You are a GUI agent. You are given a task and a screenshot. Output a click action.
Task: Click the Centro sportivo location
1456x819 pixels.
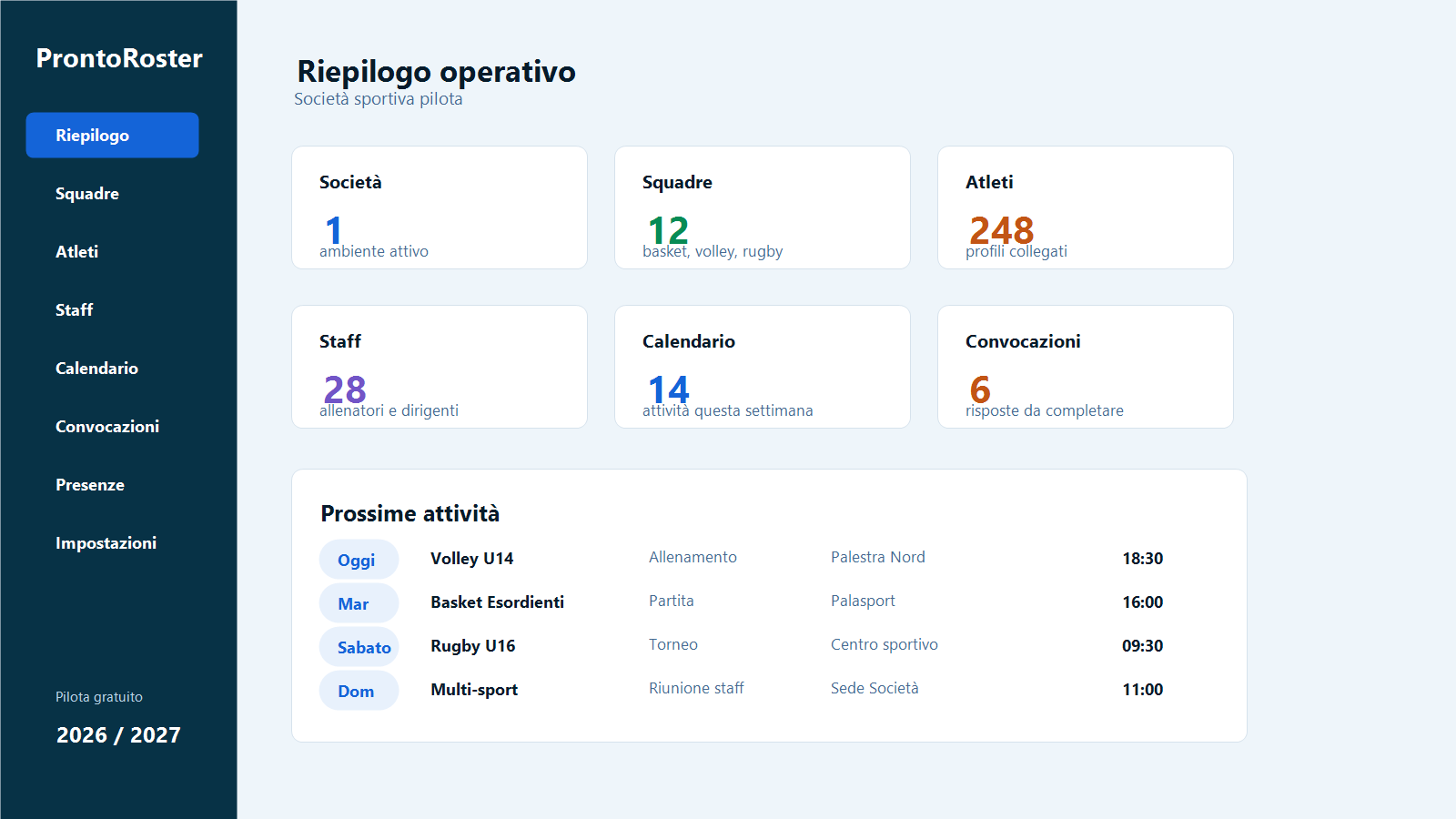(885, 644)
